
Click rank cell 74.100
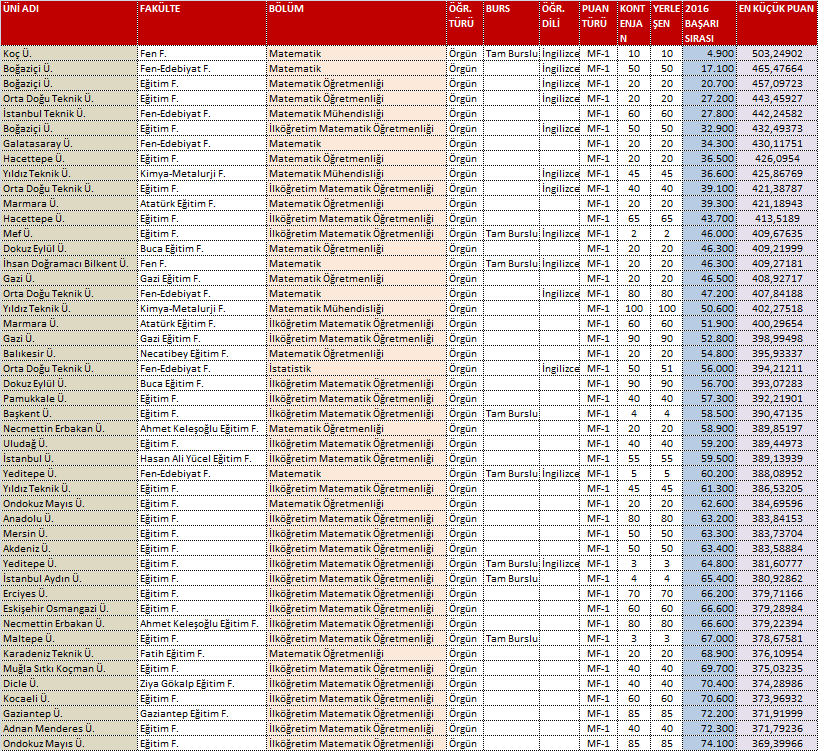tap(710, 744)
